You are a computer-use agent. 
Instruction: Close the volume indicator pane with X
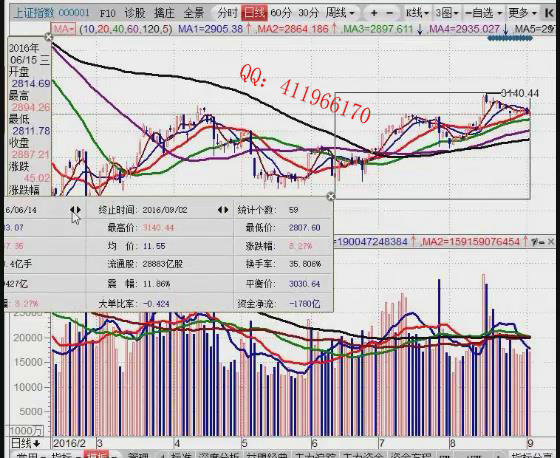point(551,242)
